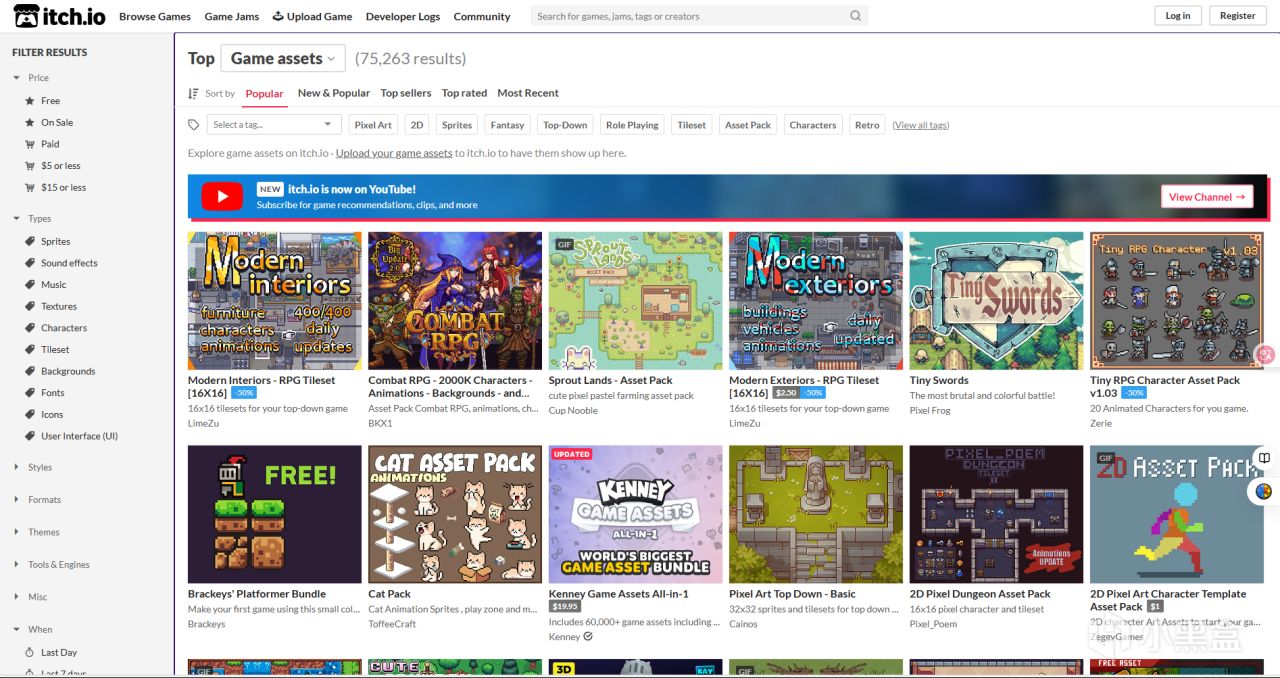Expand the Formats filter section
The height and width of the screenshot is (678, 1280).
[x=36, y=500]
